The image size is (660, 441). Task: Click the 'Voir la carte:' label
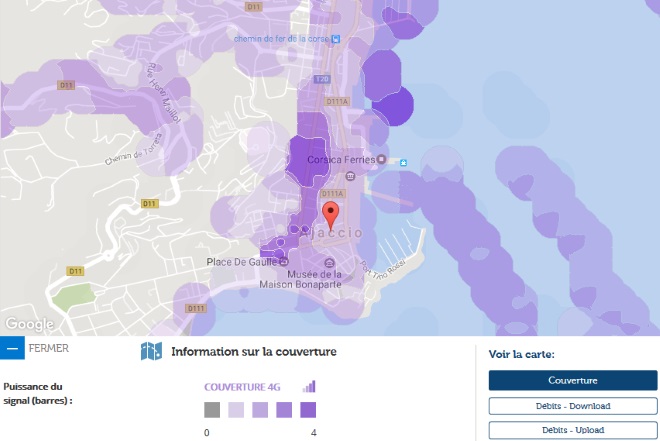pyautogui.click(x=522, y=354)
